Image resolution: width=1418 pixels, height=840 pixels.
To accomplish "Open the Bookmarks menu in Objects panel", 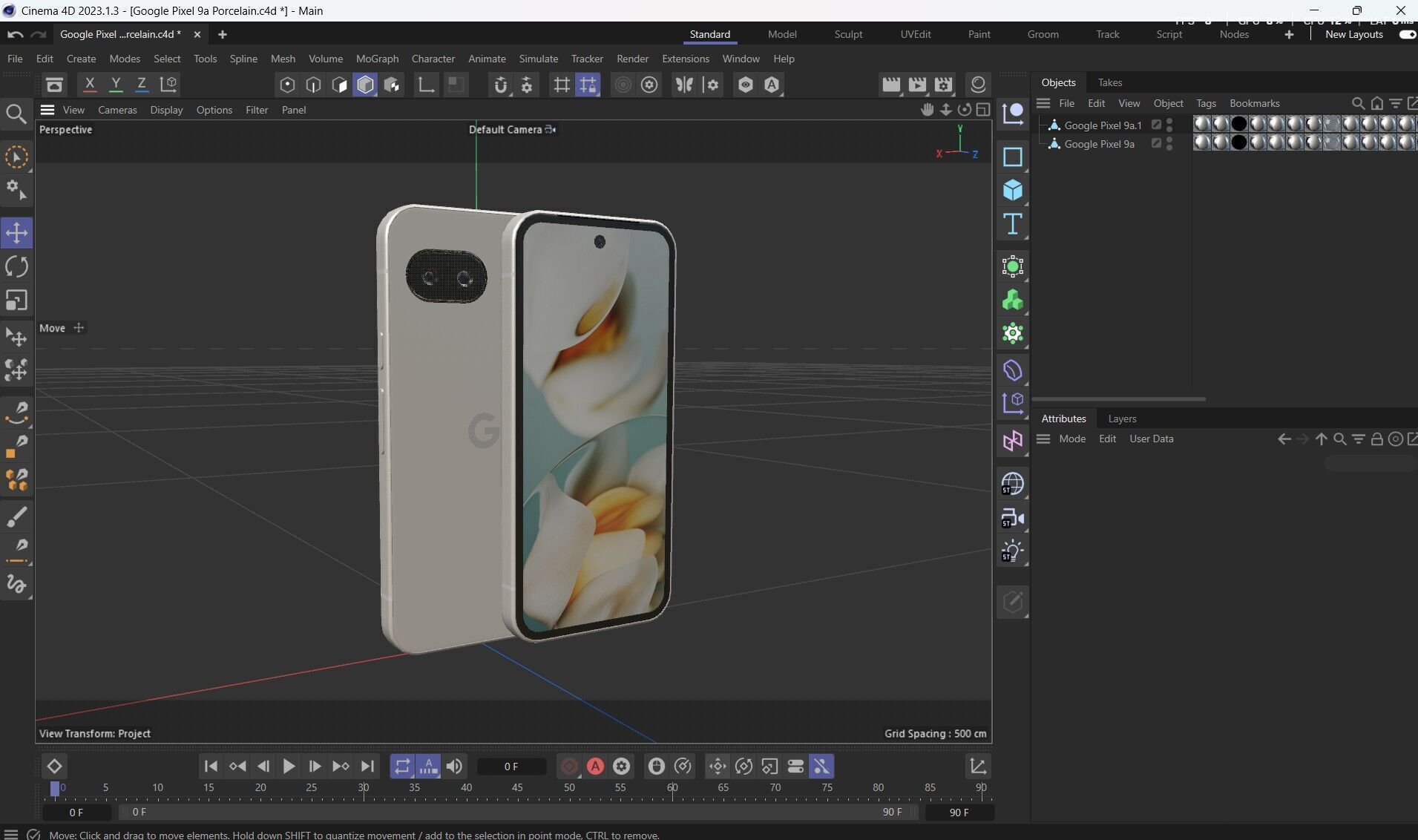I will tap(1254, 103).
